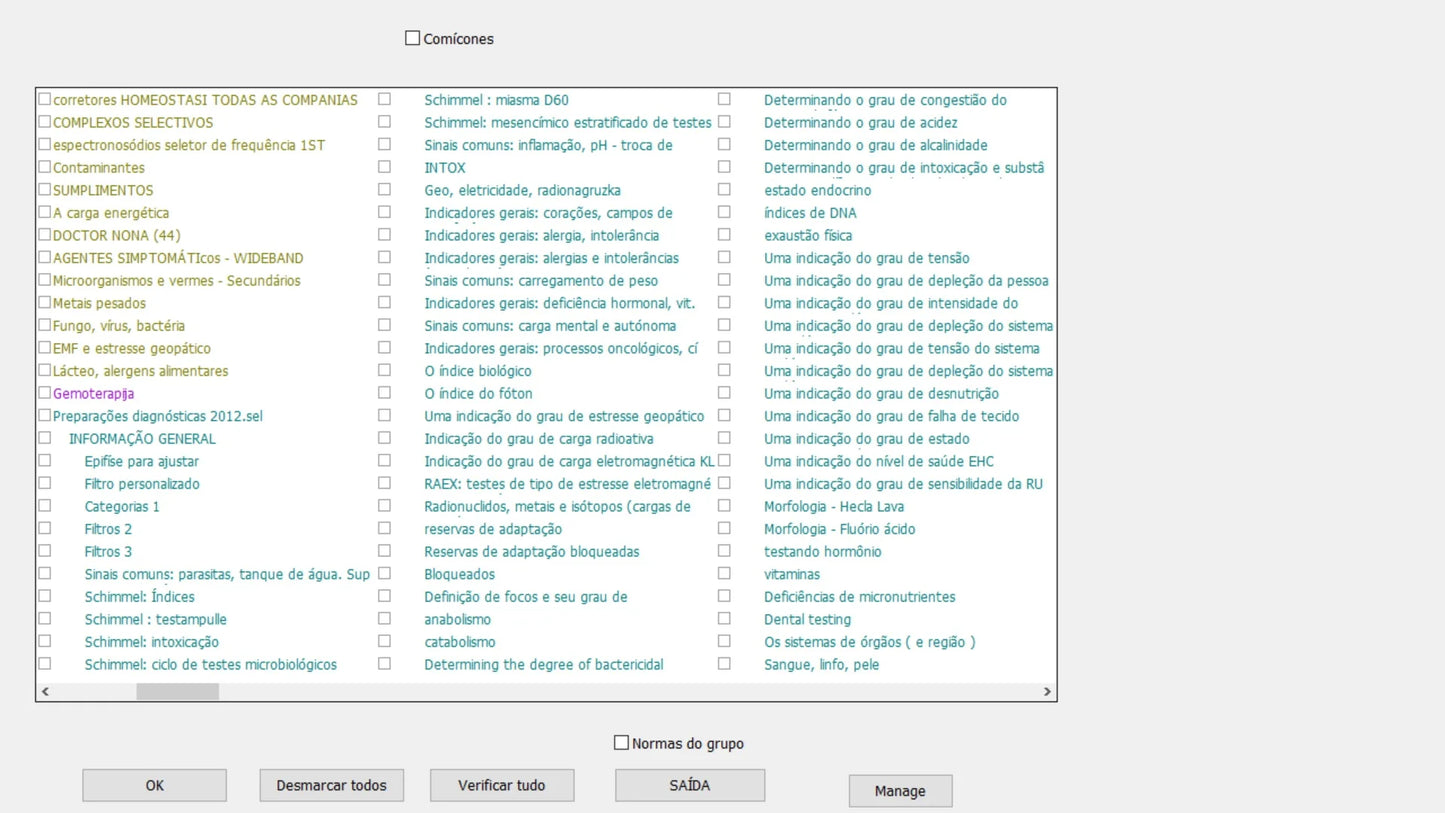Check the Metais pesados checkbox
Image resolution: width=1445 pixels, height=813 pixels.
(x=45, y=302)
